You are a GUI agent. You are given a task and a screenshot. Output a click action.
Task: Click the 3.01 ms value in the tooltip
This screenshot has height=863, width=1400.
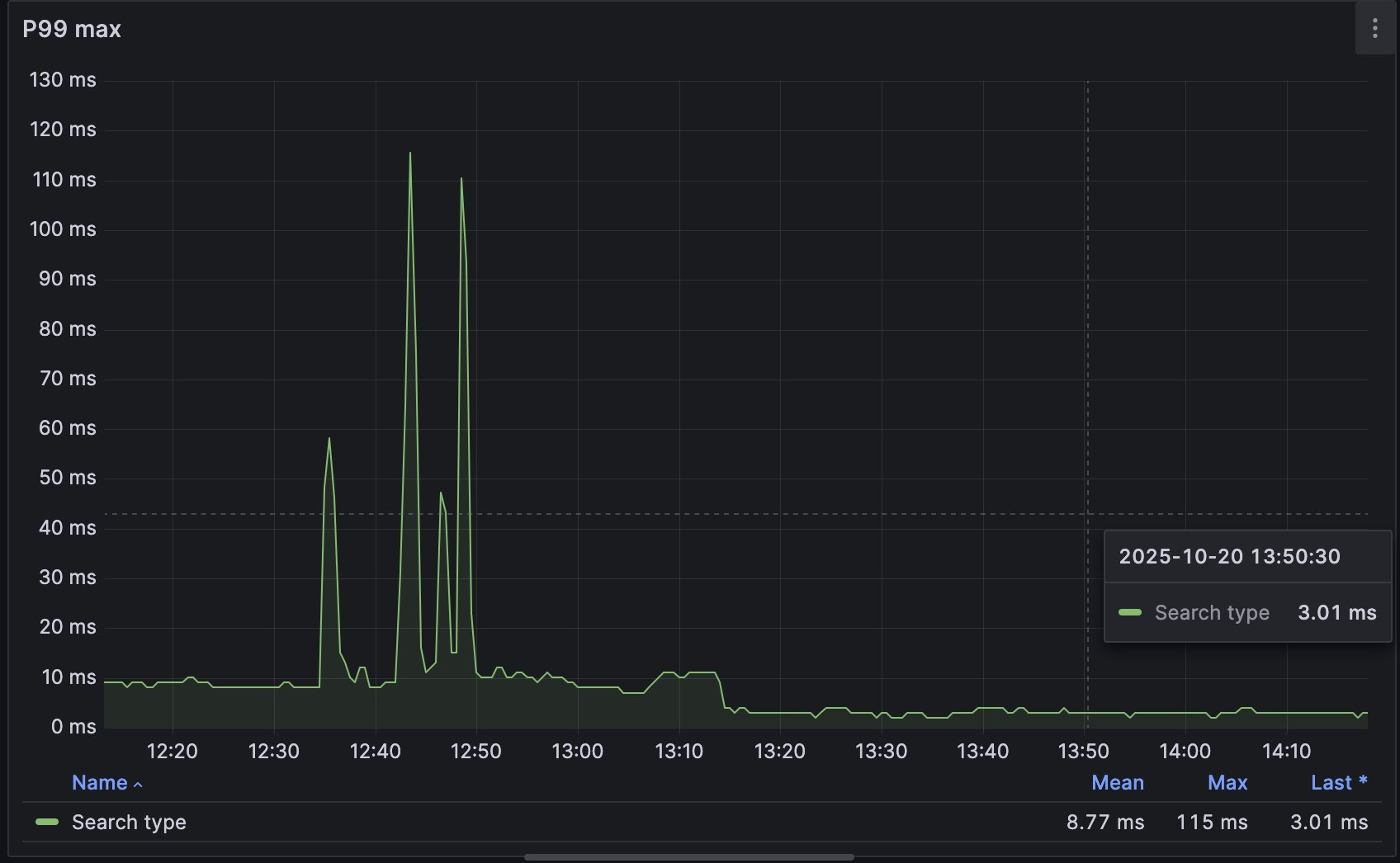[x=1336, y=612]
